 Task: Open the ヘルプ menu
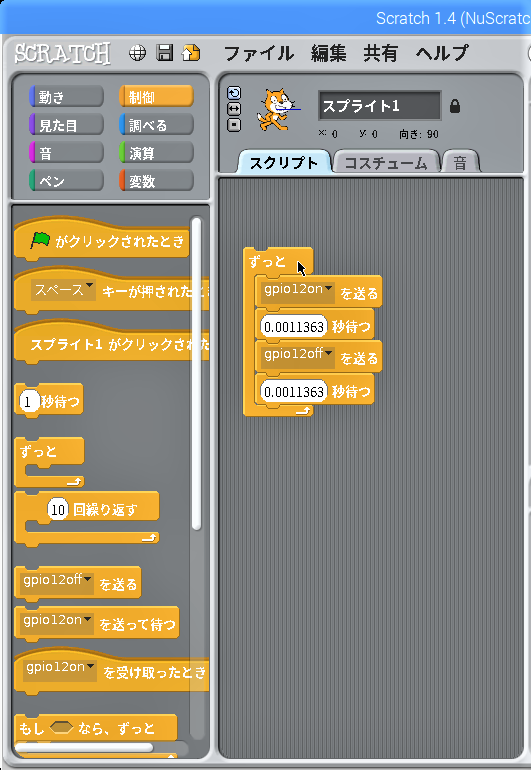(442, 53)
